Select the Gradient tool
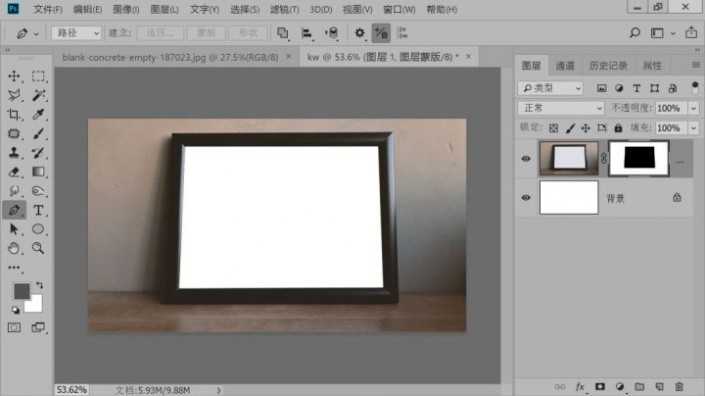 [38, 172]
